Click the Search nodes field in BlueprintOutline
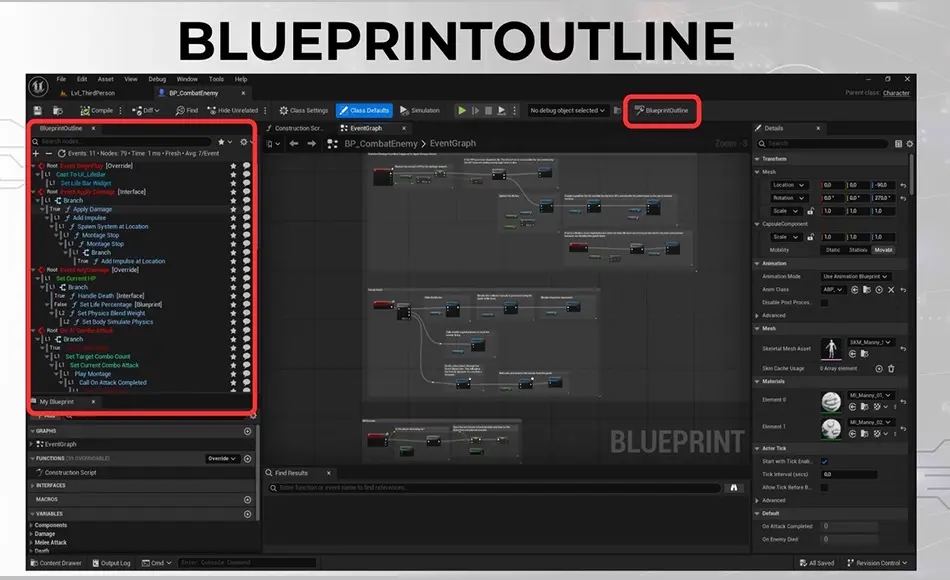This screenshot has width=950, height=580. tap(121, 142)
